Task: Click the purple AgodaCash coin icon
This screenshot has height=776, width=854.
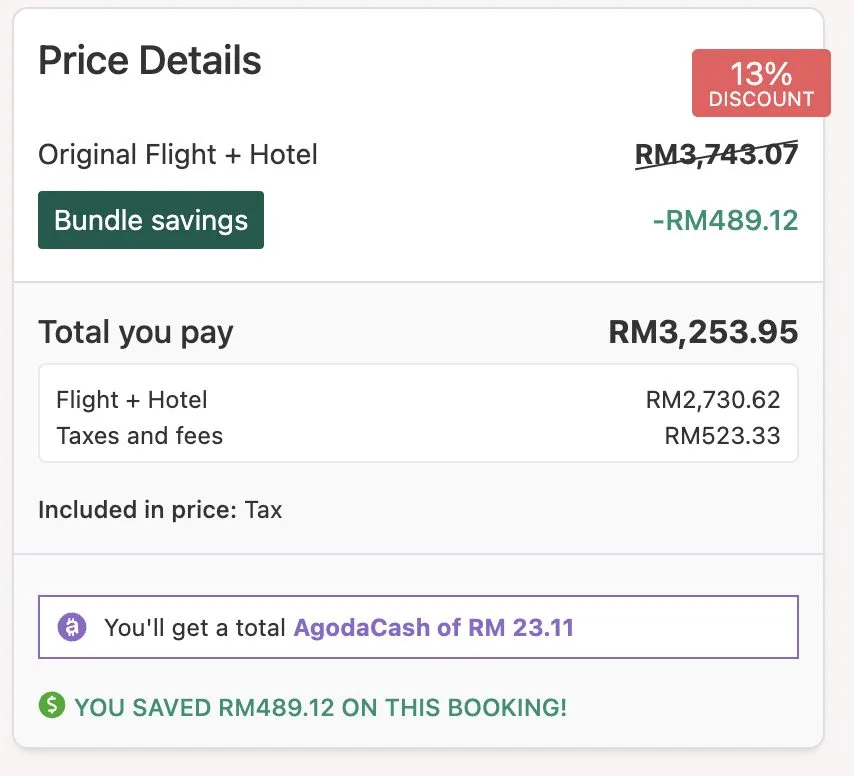Action: pyautogui.click(x=72, y=628)
